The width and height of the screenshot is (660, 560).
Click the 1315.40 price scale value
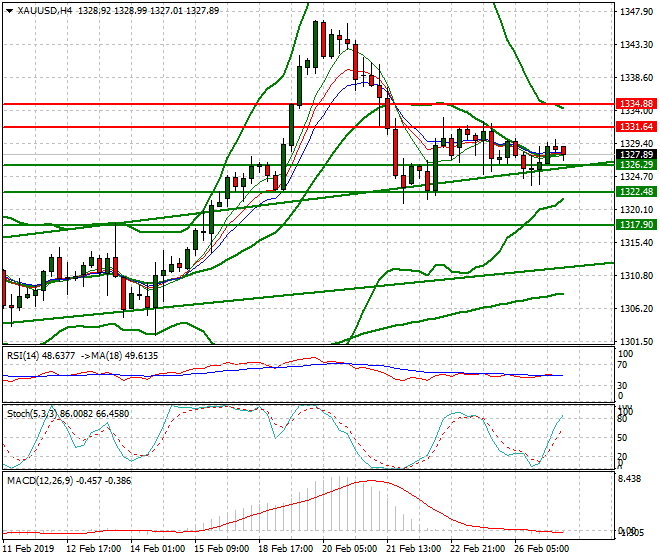pos(637,243)
